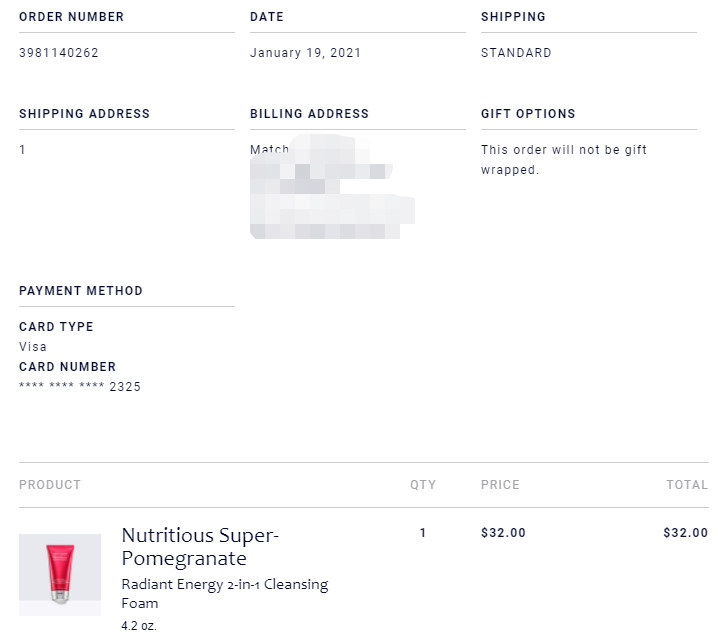Click the STANDARD shipping value
Screen dimensions: 718x643
(x=516, y=53)
